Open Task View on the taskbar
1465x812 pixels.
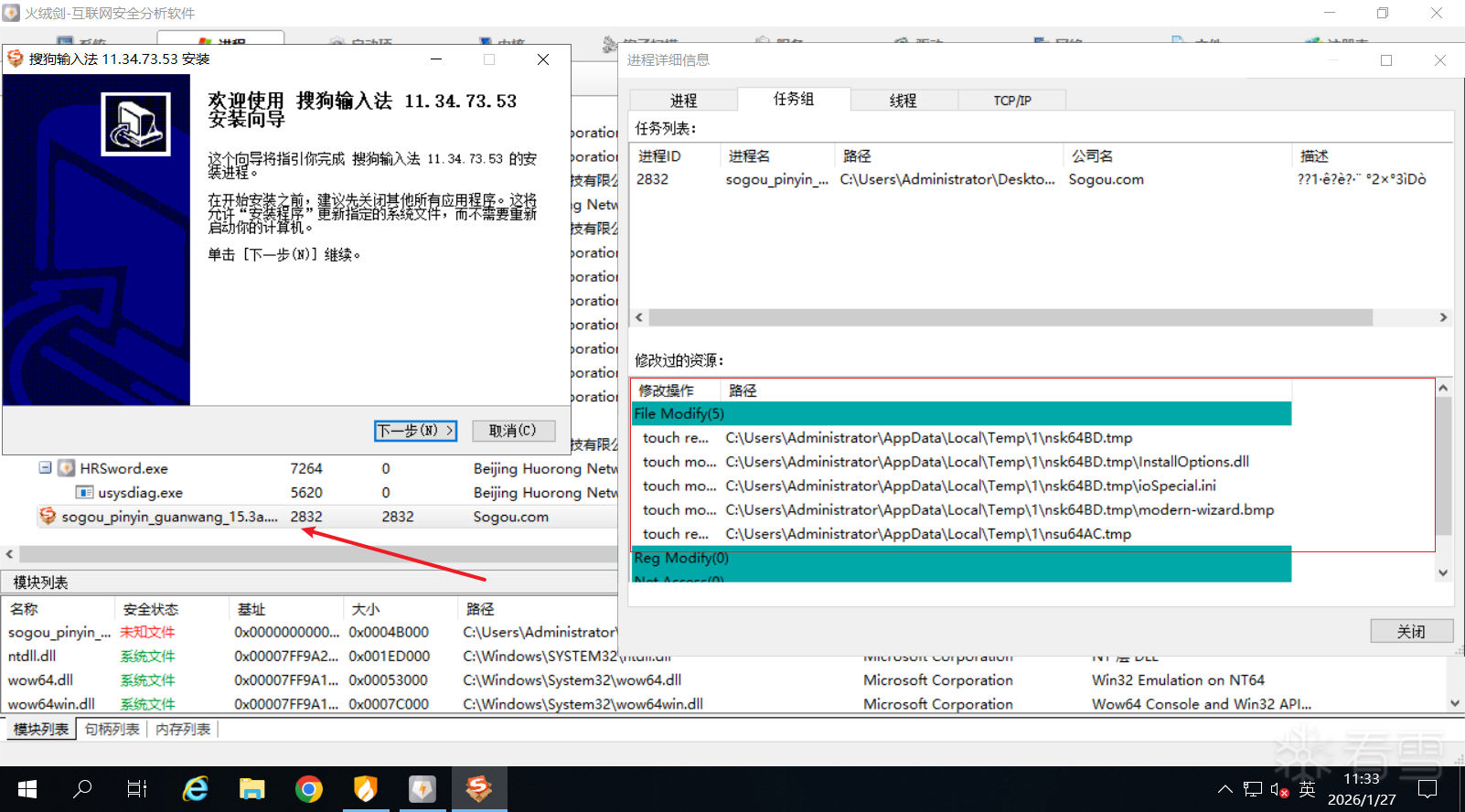tap(137, 788)
